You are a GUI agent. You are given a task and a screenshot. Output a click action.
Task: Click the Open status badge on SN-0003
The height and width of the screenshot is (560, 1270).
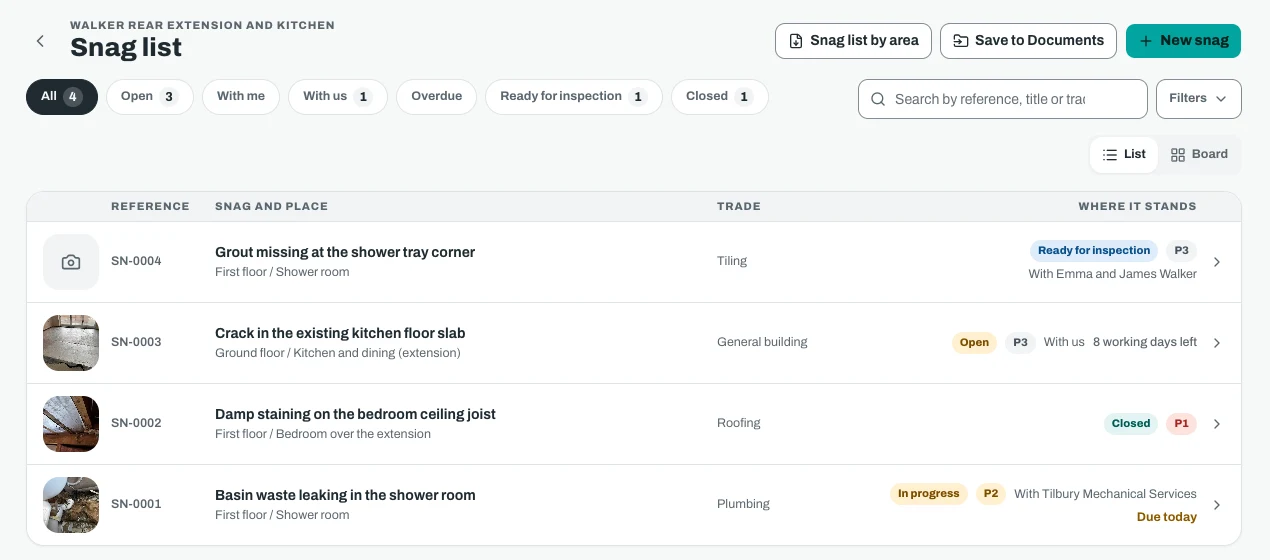(x=974, y=343)
